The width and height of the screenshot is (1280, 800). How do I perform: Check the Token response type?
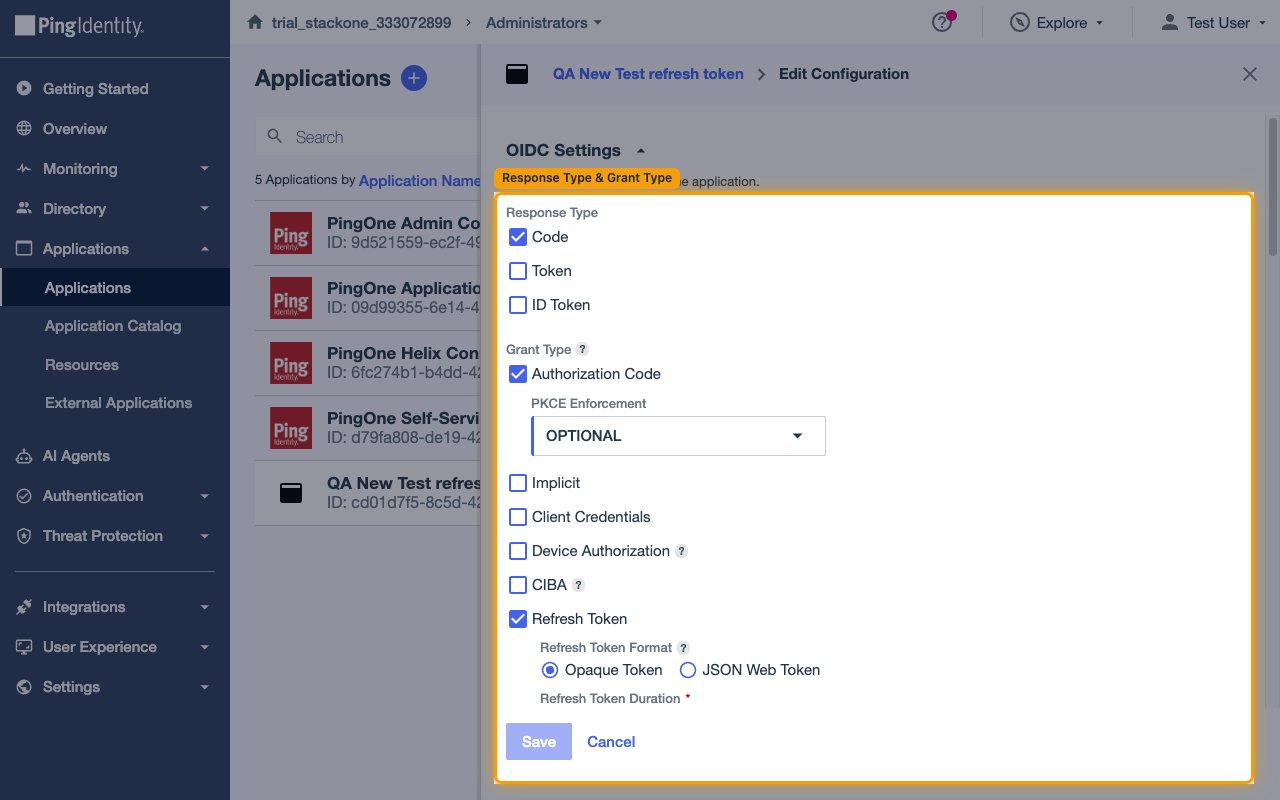(x=518, y=271)
